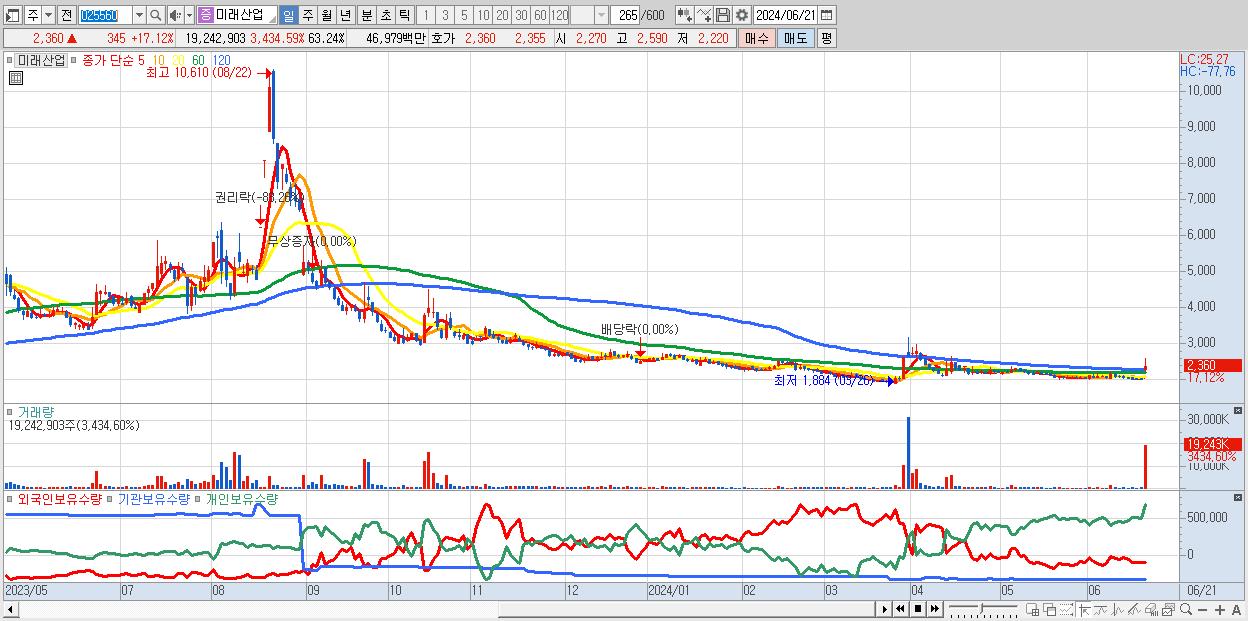Image resolution: width=1248 pixels, height=621 pixels.
Task: Click the stop button in bottom toolbar
Action: click(918, 609)
